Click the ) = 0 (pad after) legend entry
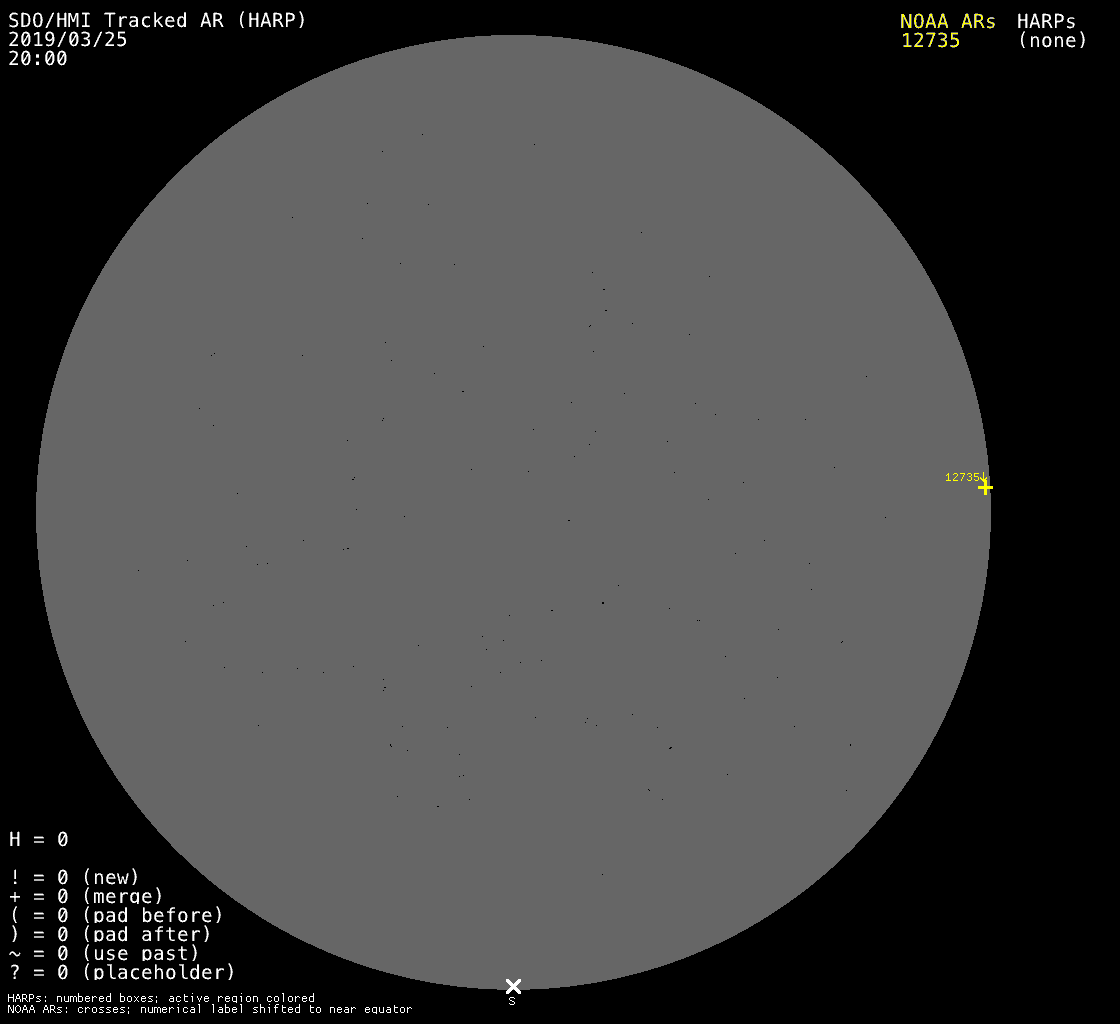This screenshot has width=1120, height=1024. (110, 934)
